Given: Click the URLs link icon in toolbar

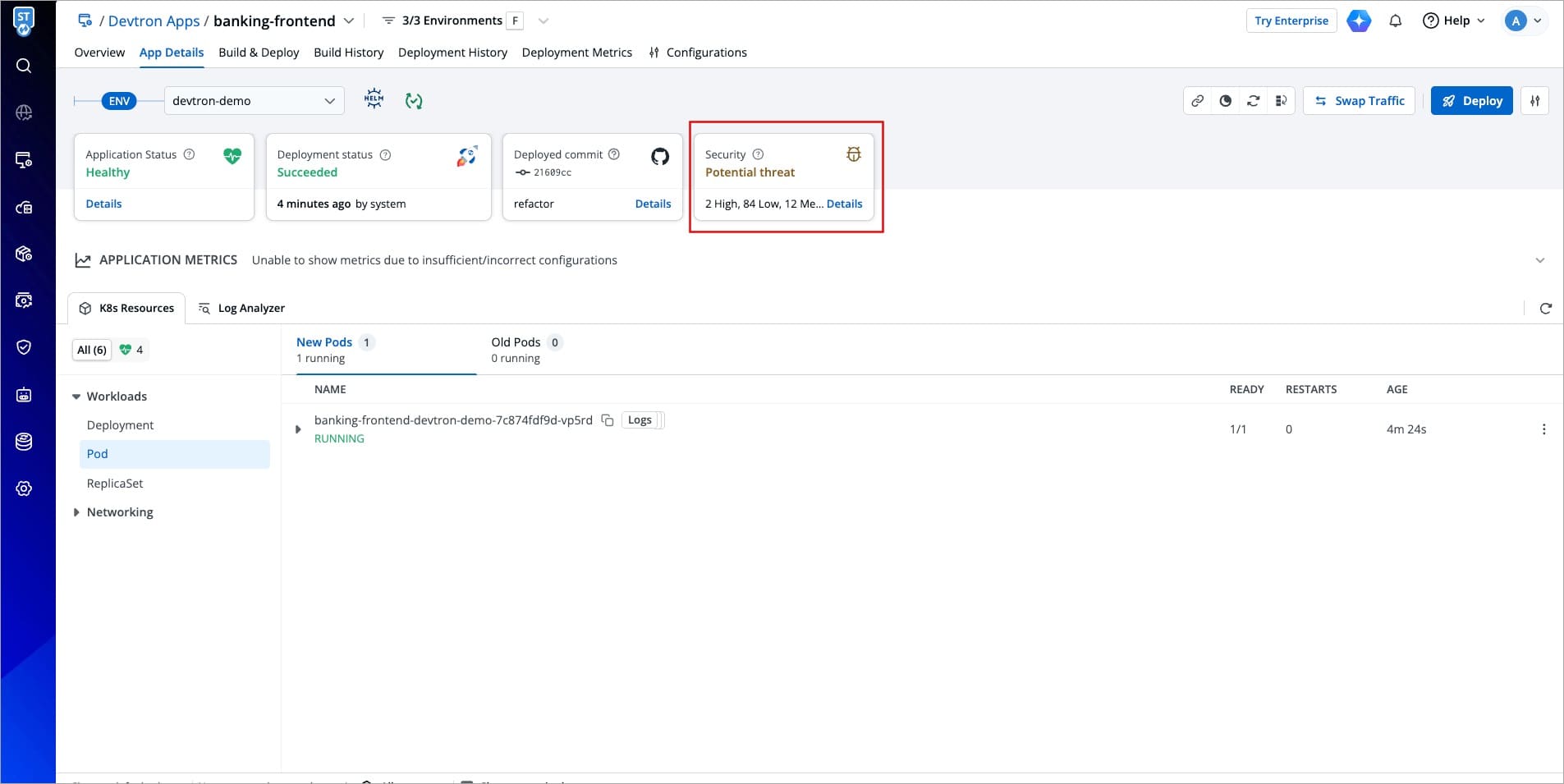Looking at the screenshot, I should point(1198,101).
